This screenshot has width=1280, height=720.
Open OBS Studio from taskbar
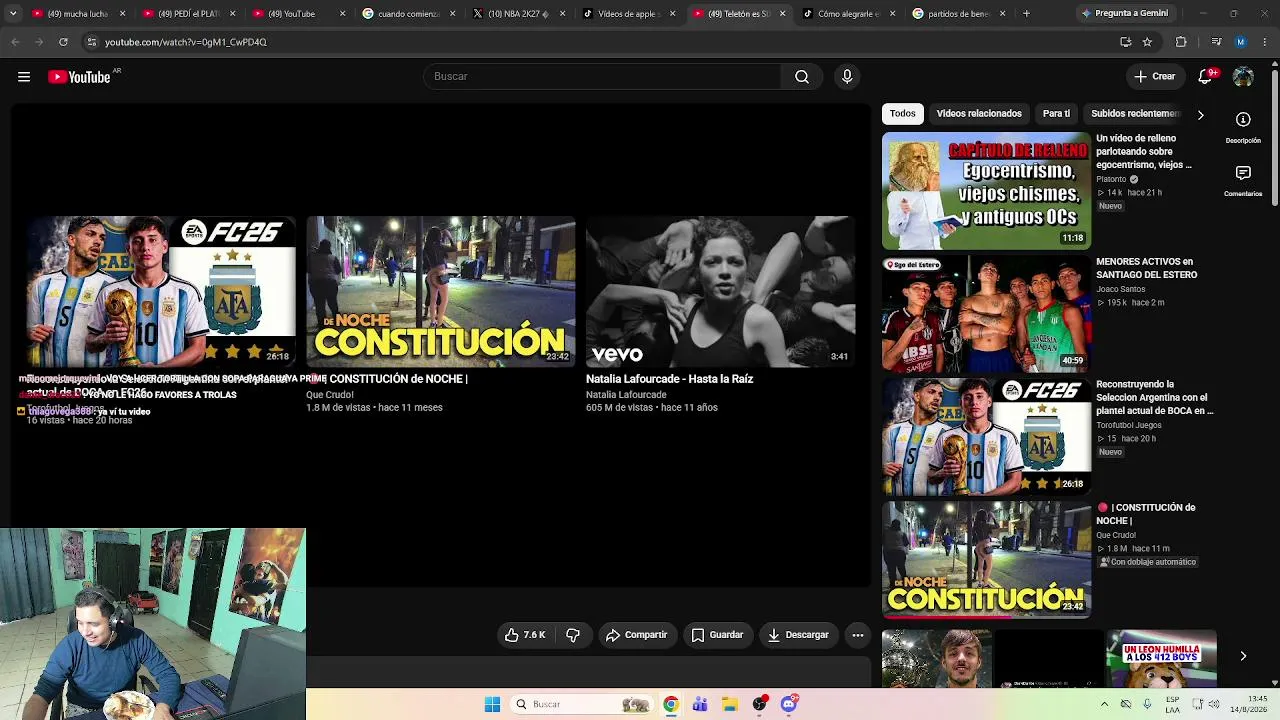(760, 704)
